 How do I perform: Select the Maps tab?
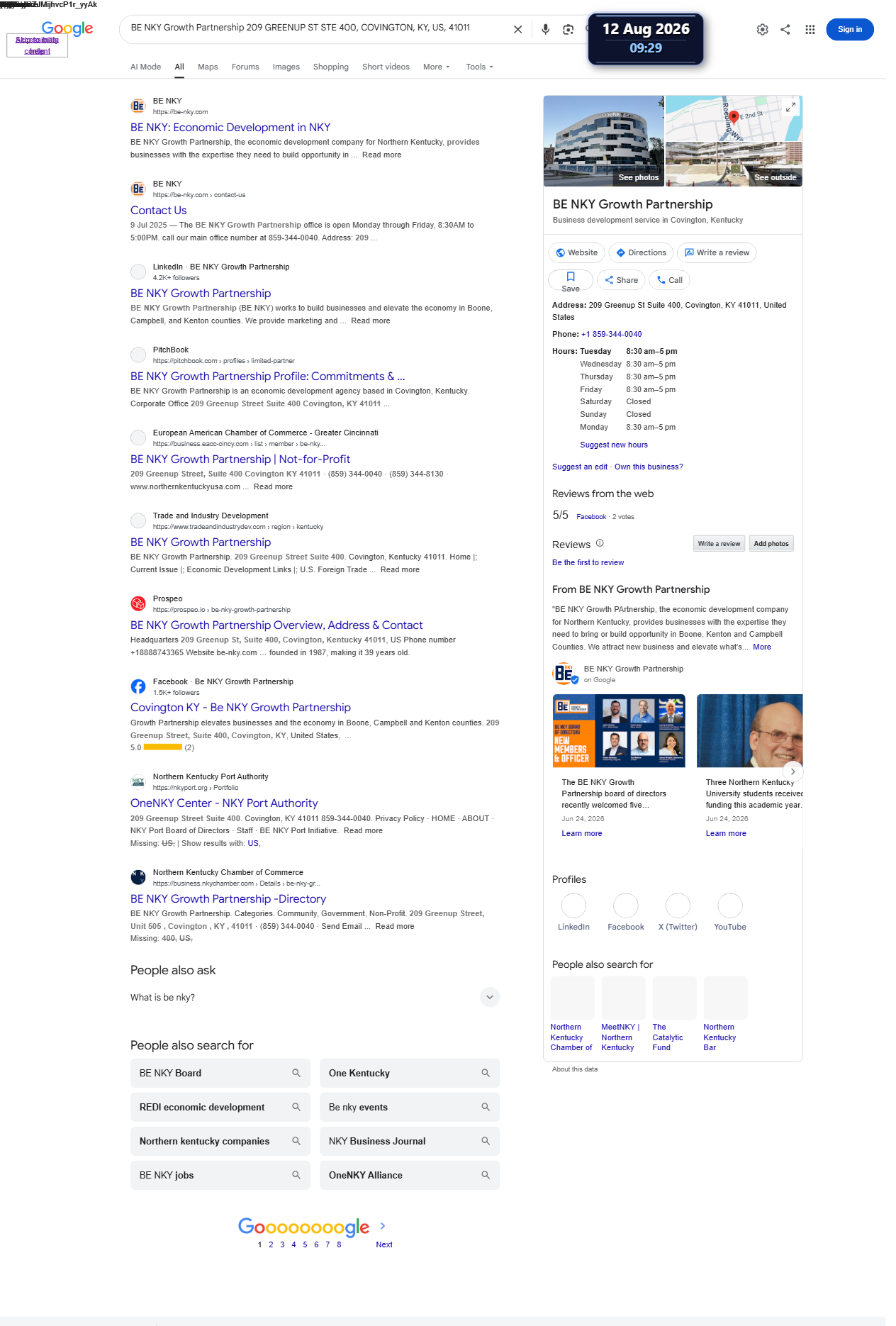(208, 67)
